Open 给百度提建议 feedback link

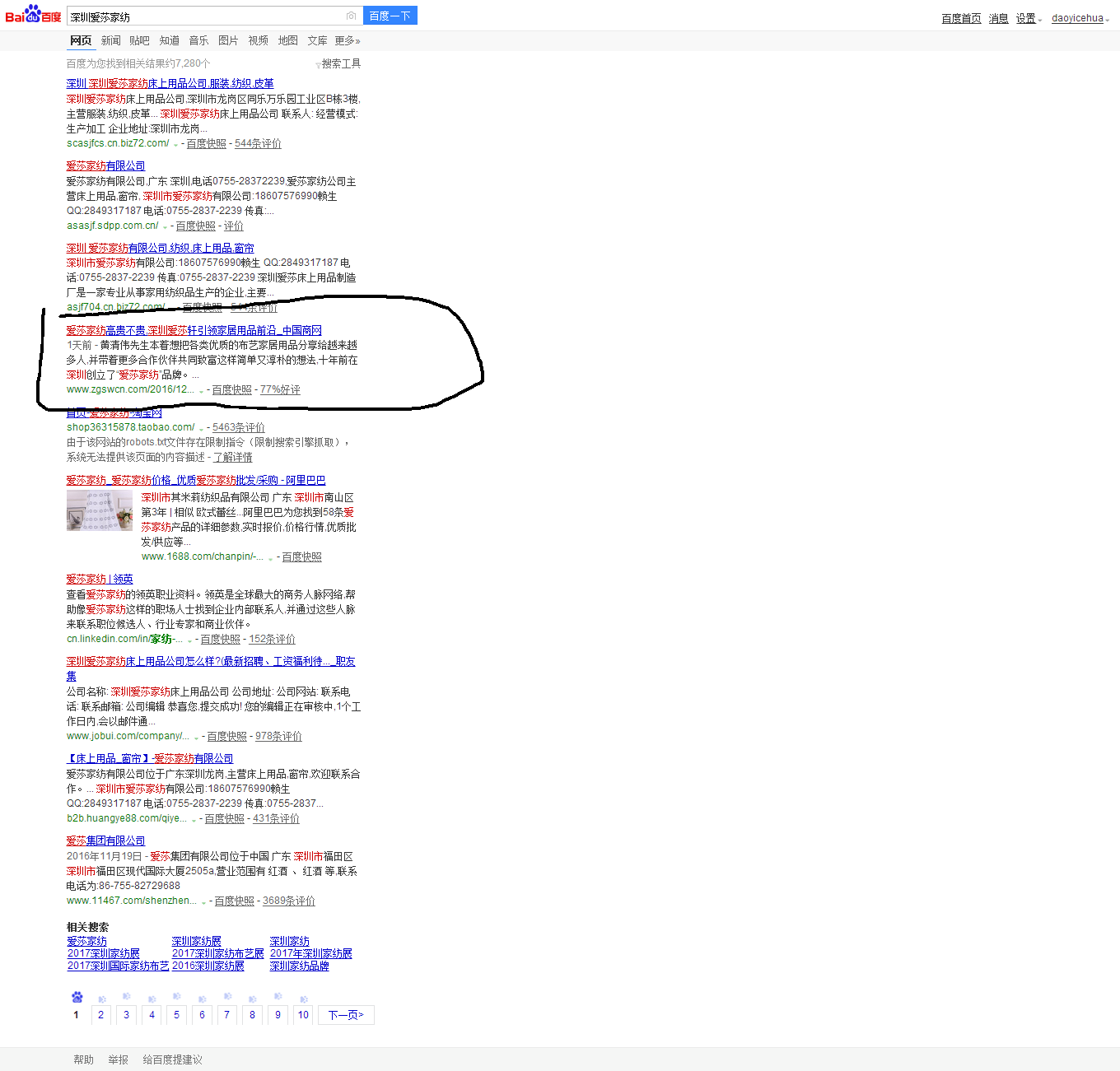tap(172, 1059)
